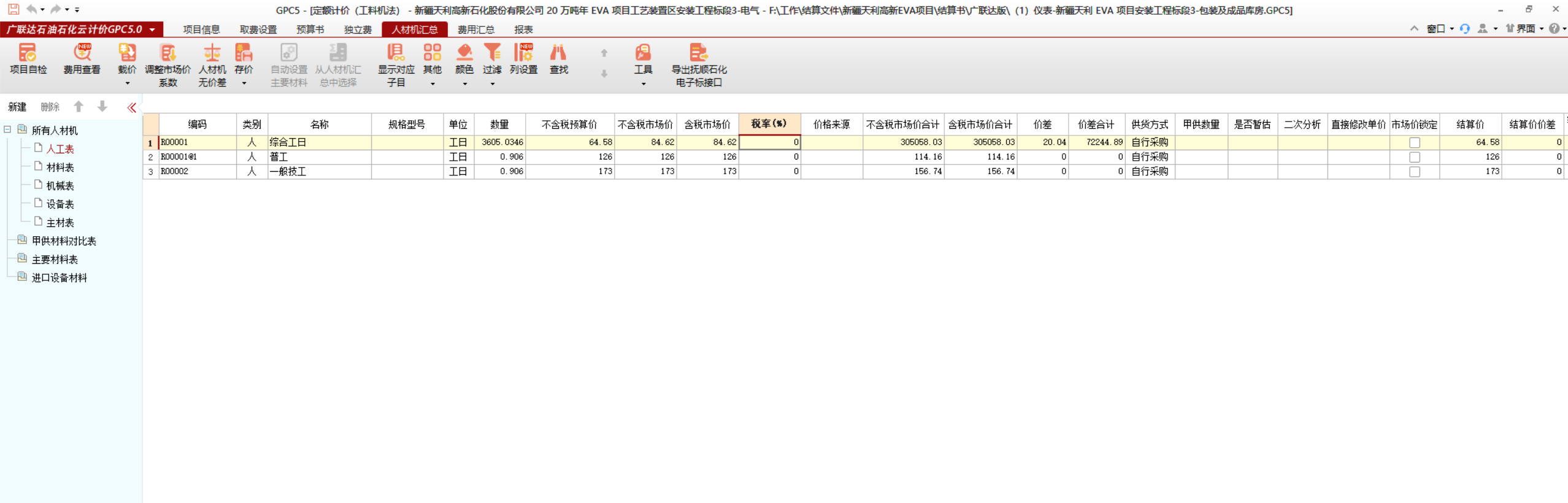Viewport: 1568px width, 503px height.
Task: Click the 供货方式 cell for 普工
Action: [1150, 157]
